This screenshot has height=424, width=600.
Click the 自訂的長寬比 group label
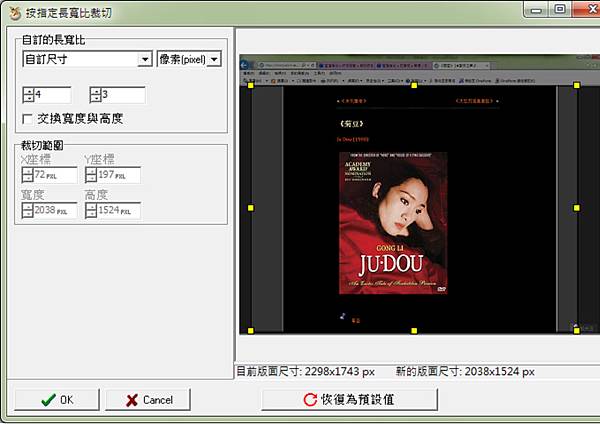pyautogui.click(x=54, y=40)
